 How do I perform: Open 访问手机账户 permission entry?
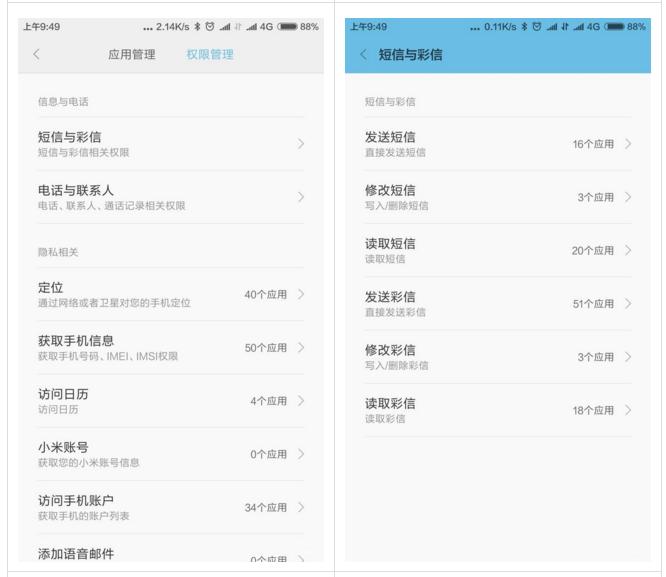pos(171,507)
